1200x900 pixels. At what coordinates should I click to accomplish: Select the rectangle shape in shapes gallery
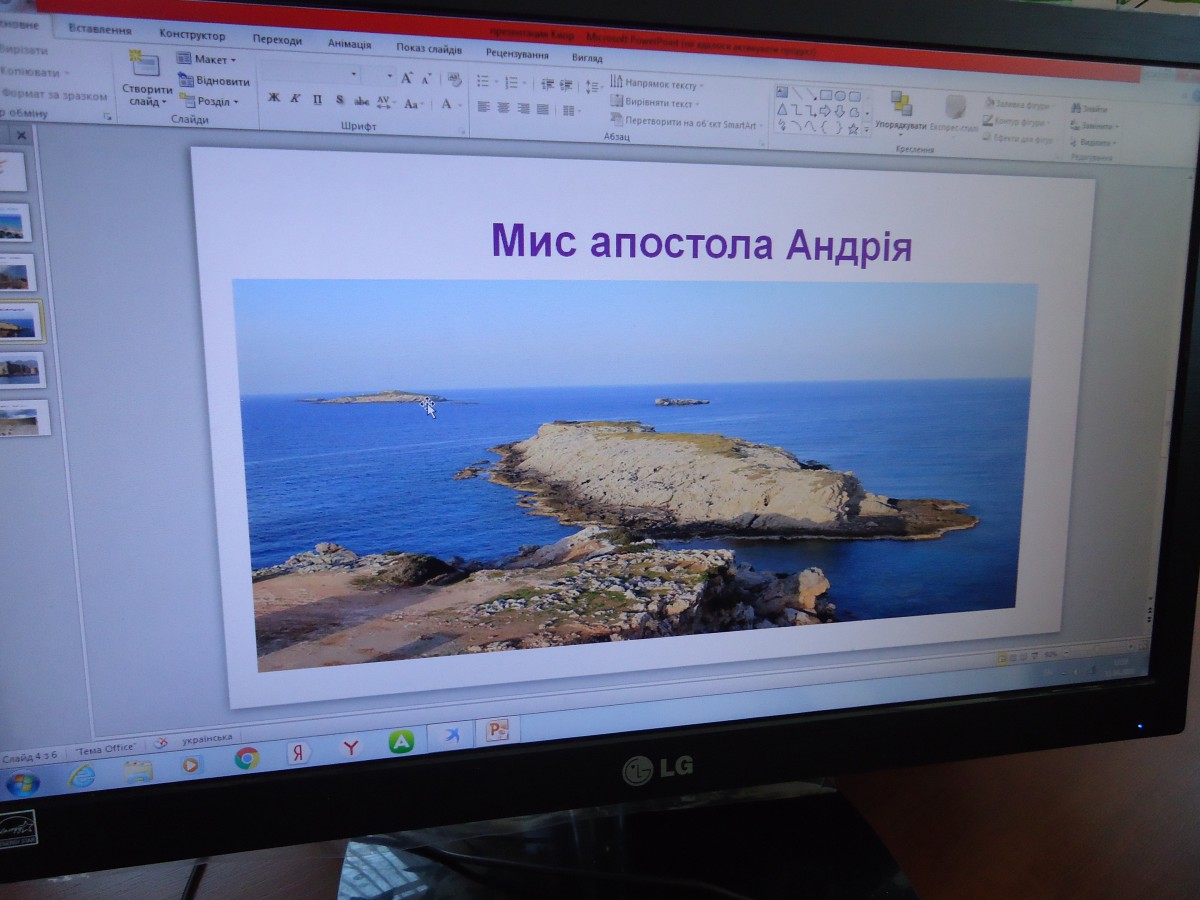825,96
